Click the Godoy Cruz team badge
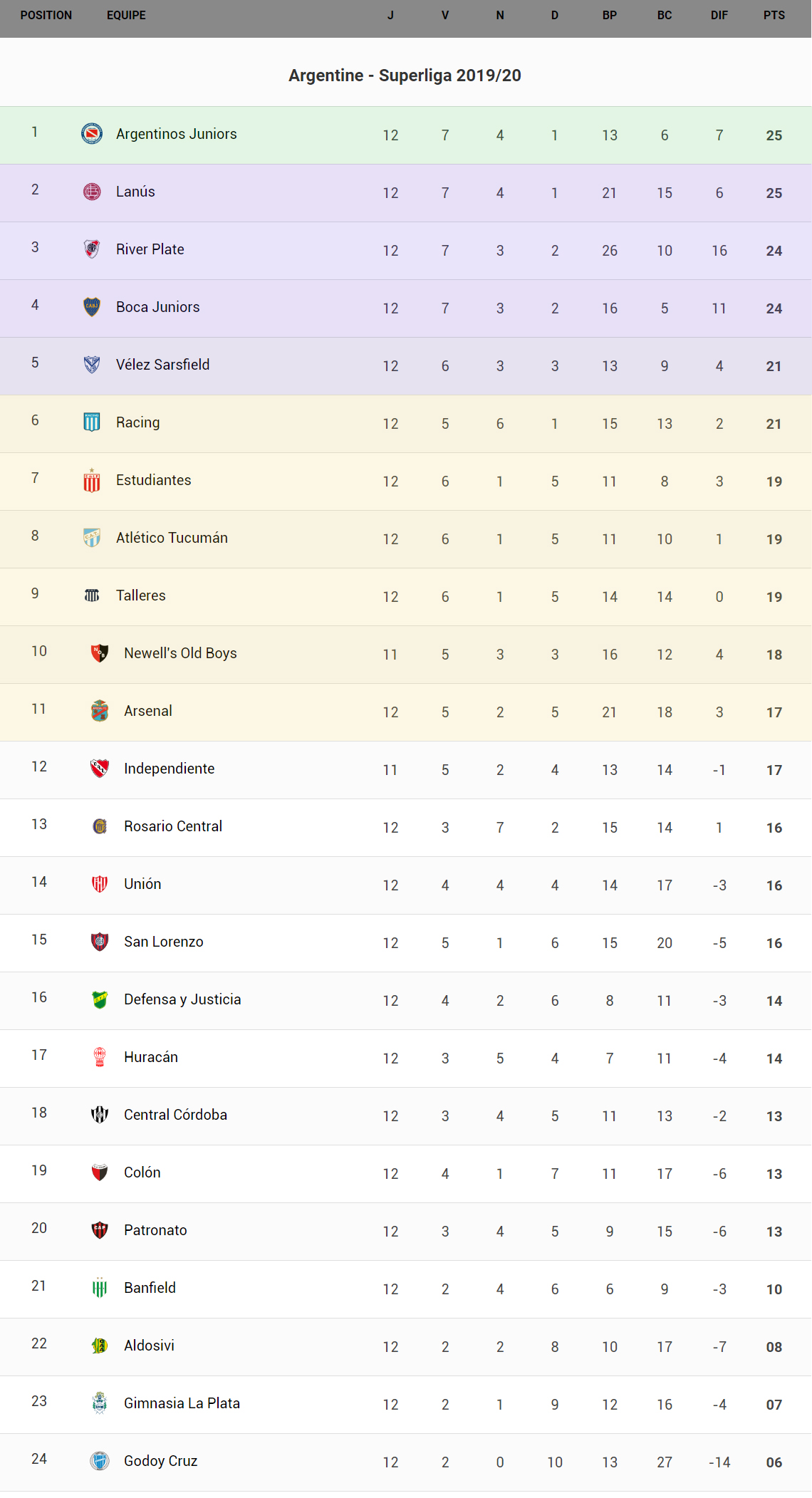 point(100,1460)
